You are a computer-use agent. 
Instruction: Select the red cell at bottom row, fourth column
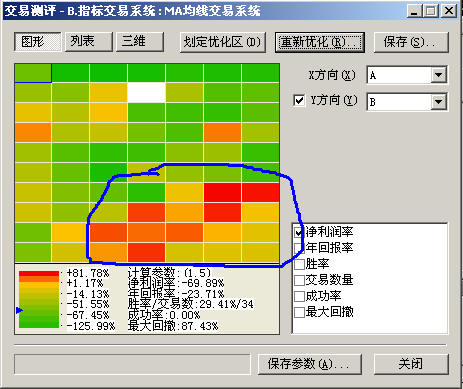coord(146,252)
